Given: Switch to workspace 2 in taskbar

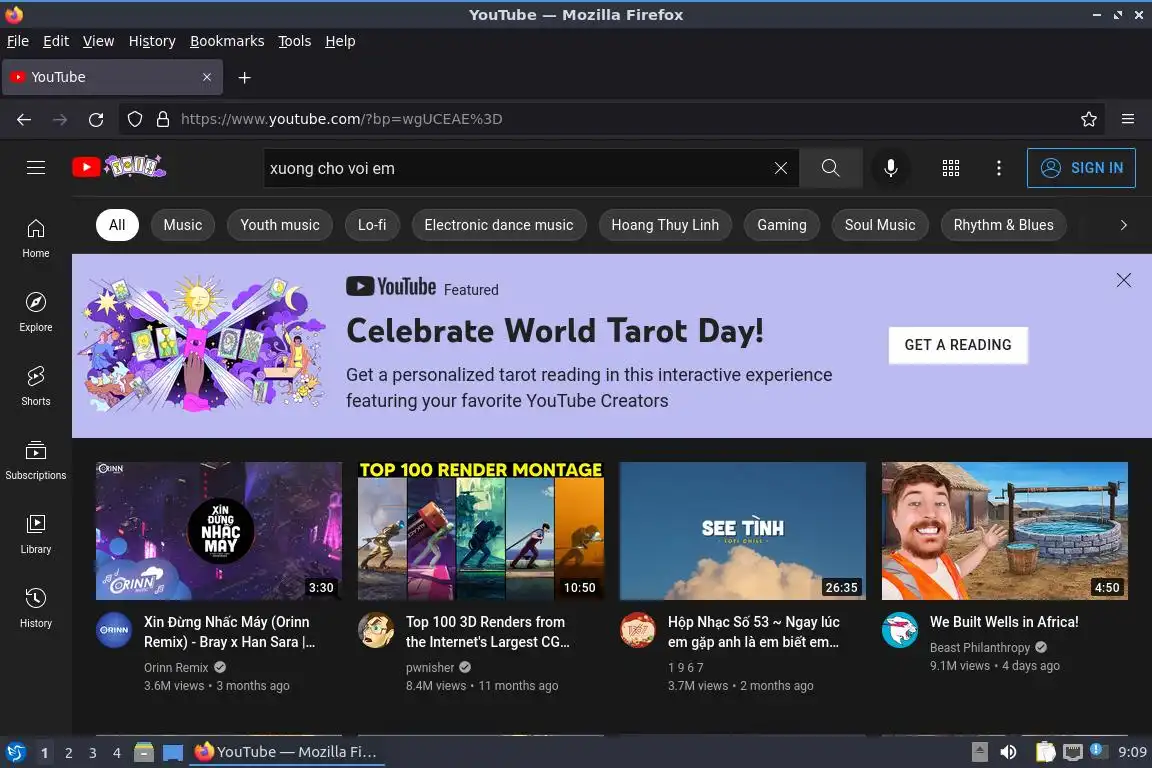Looking at the screenshot, I should (x=68, y=753).
